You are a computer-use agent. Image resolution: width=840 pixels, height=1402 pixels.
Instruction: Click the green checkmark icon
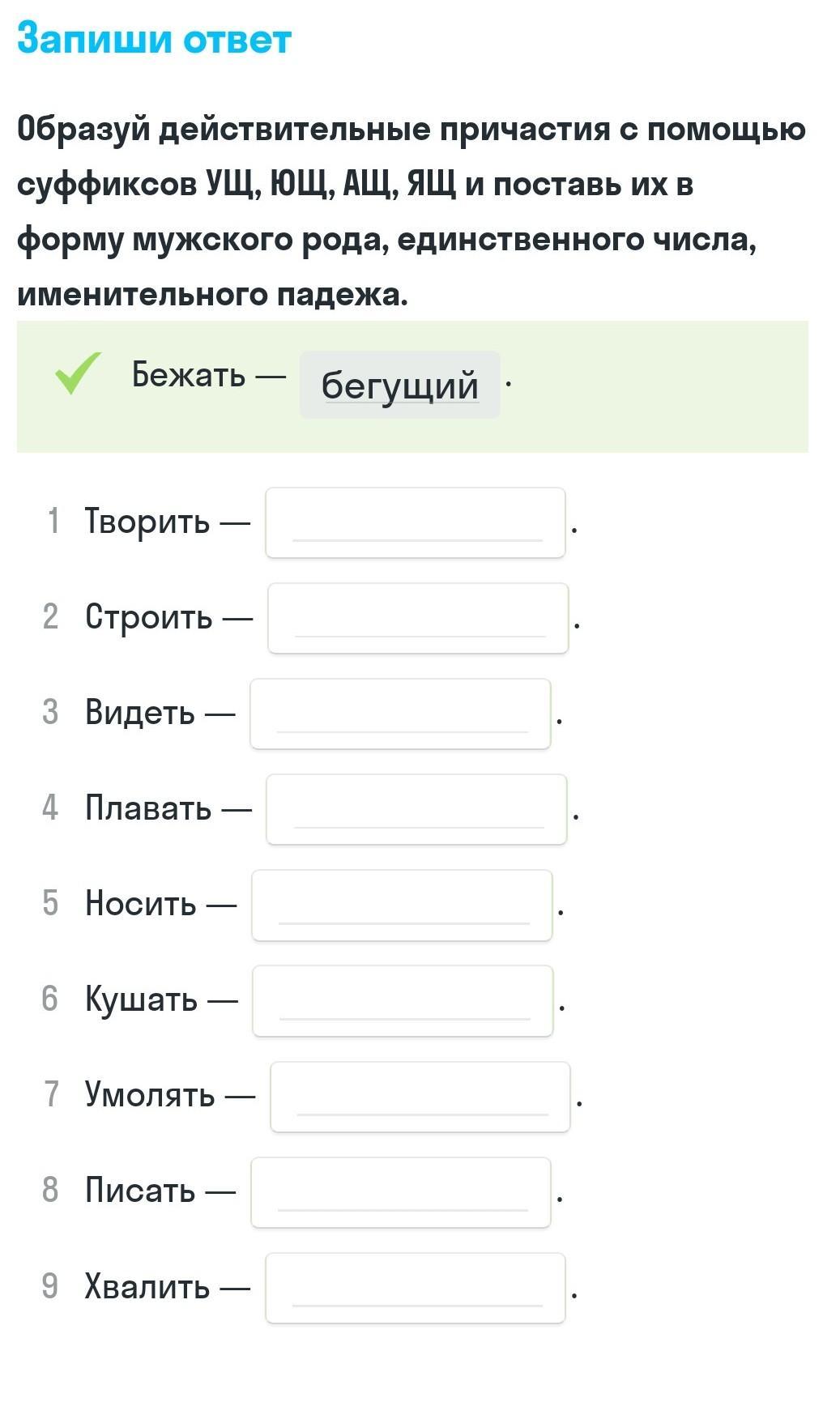(x=78, y=373)
